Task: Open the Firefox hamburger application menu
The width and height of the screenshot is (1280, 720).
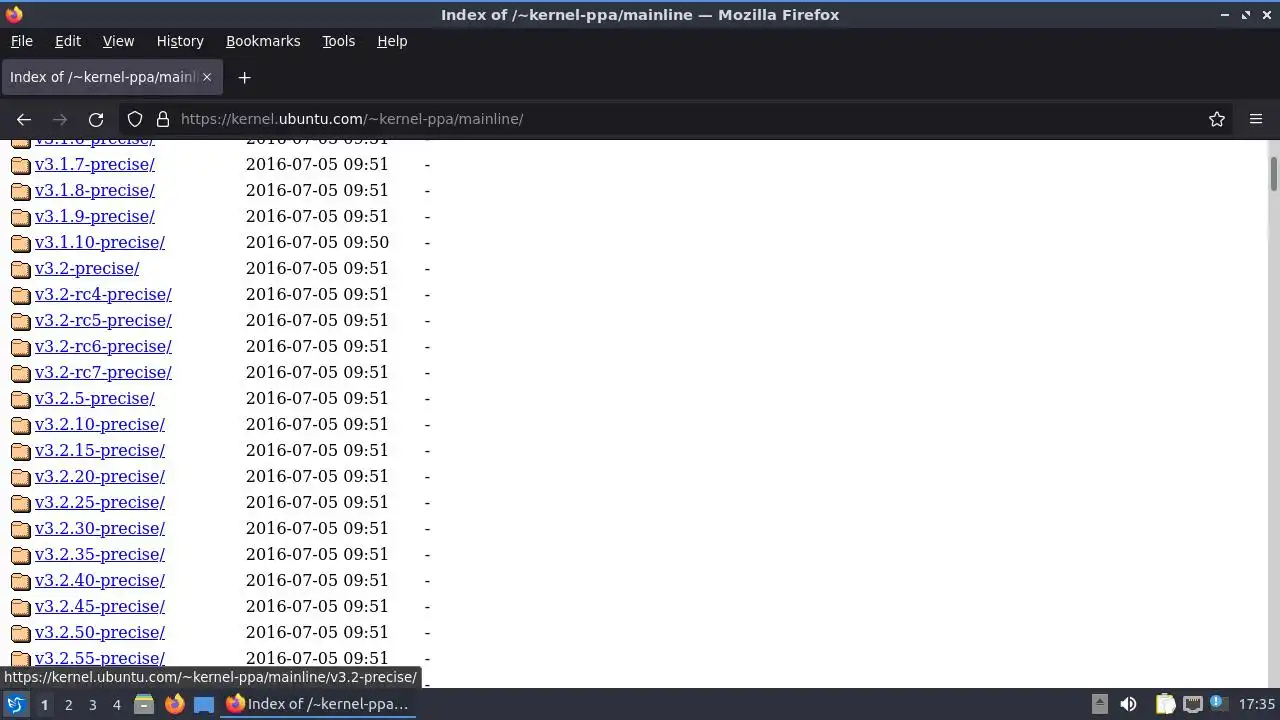Action: click(1256, 119)
